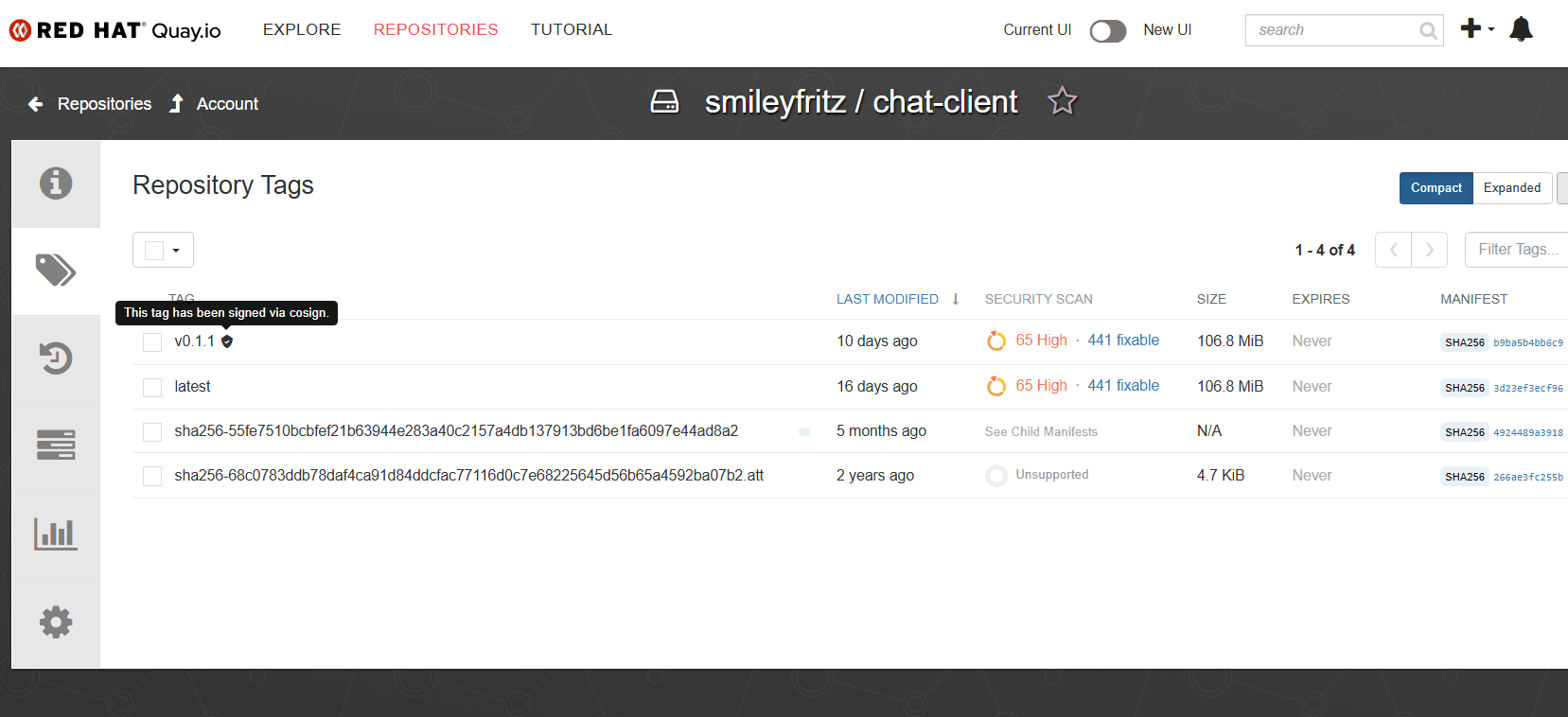Open manifest 3d23ef3ecf96 digest link
This screenshot has height=717, width=1568.
pos(1528,388)
